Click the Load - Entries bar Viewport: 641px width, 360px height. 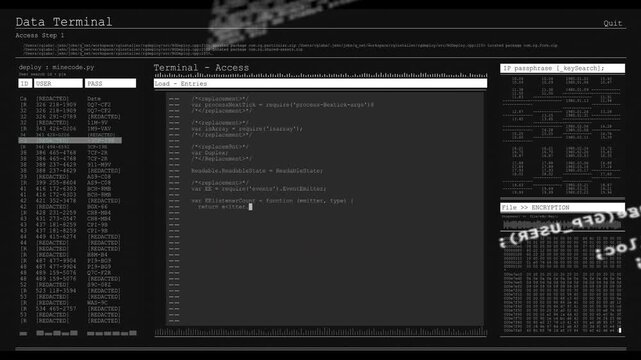tap(320, 83)
